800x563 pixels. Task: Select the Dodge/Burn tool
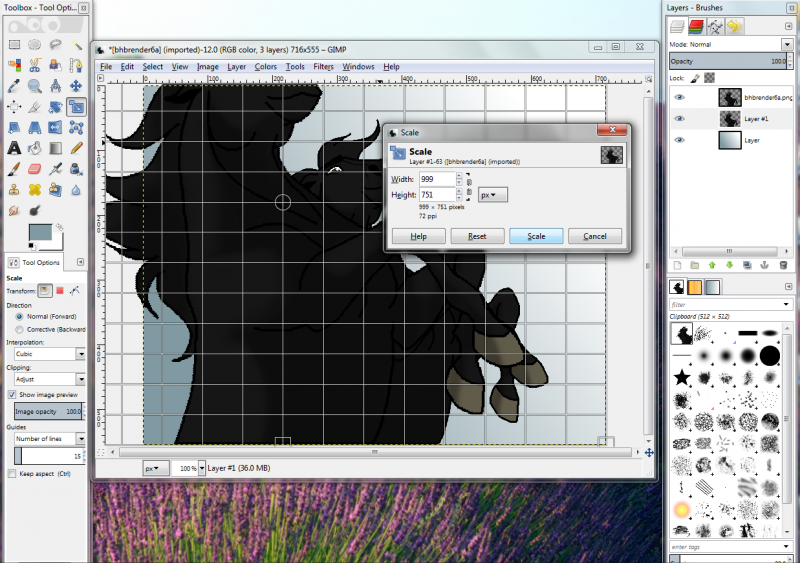pyautogui.click(x=35, y=210)
